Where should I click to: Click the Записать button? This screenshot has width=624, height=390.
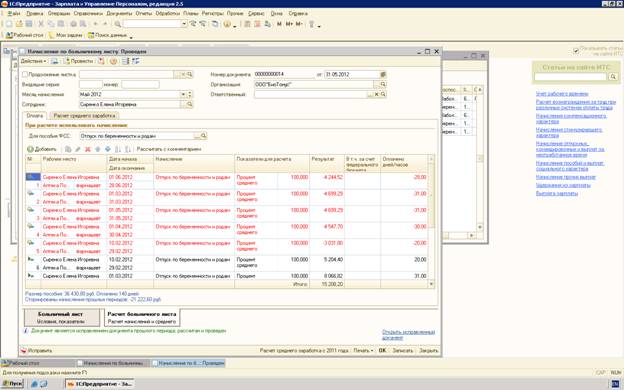click(402, 351)
